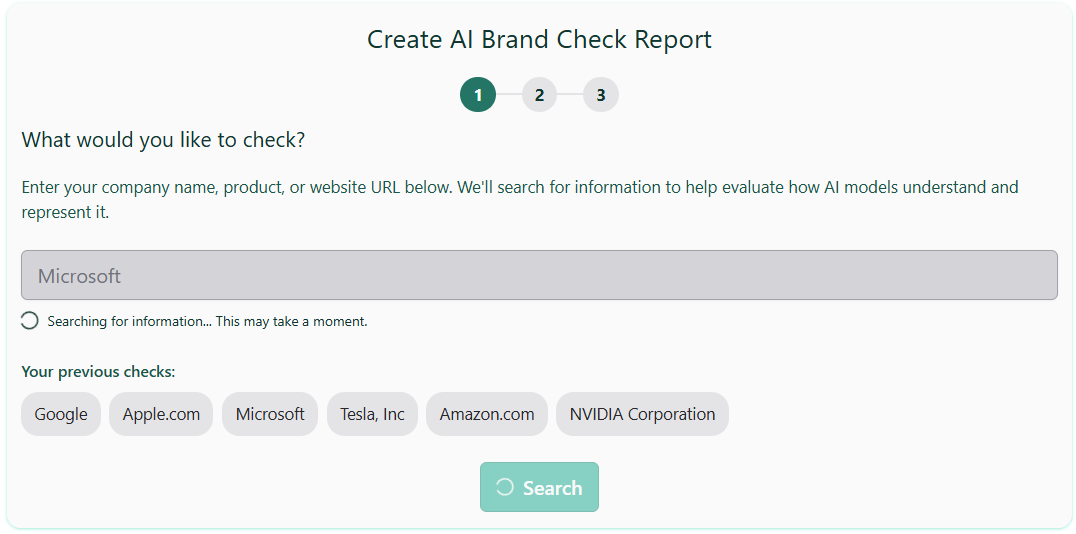Viewport: 1076px width, 534px height.
Task: Jump to step 3 circle
Action: tap(601, 95)
